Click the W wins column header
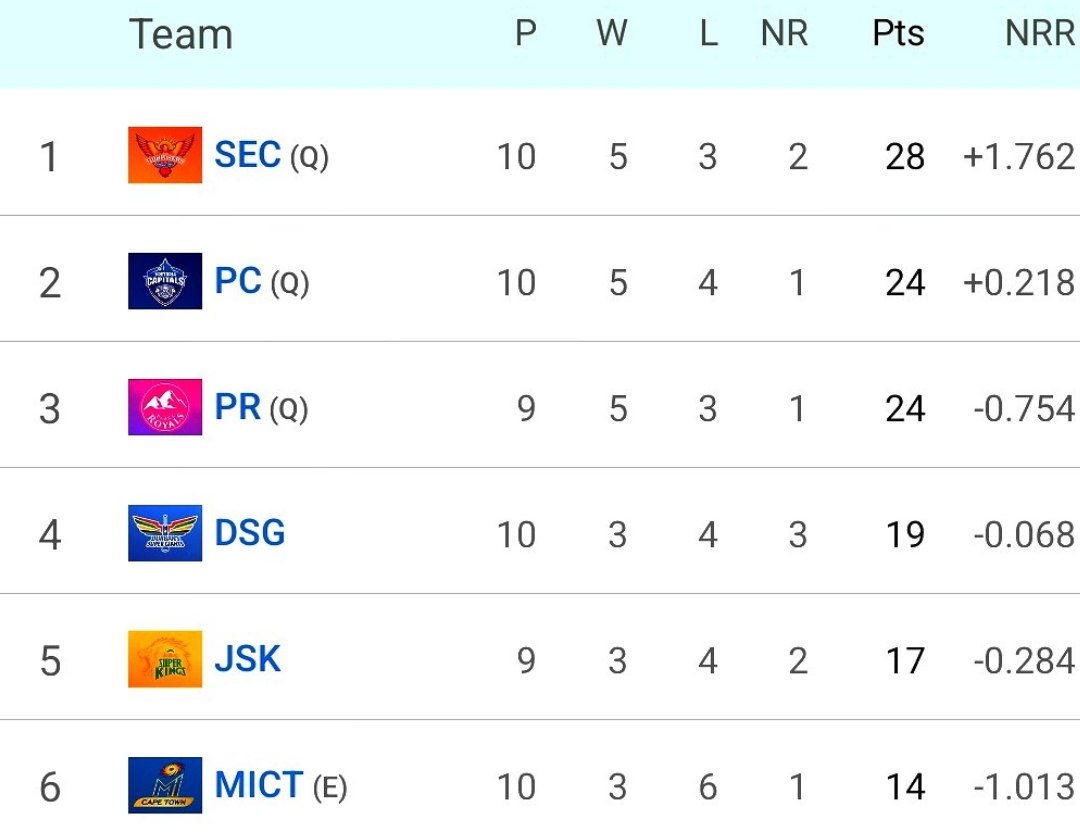 click(x=612, y=34)
